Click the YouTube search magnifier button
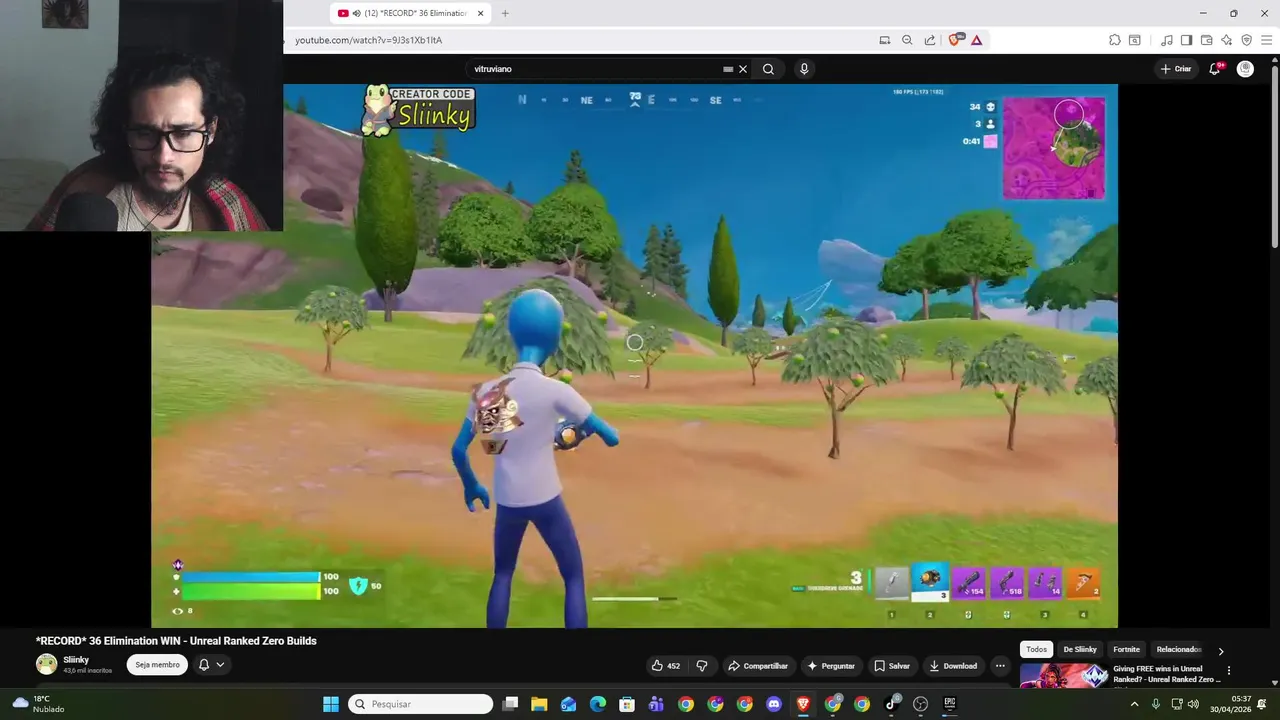Image resolution: width=1280 pixels, height=720 pixels. pos(768,69)
